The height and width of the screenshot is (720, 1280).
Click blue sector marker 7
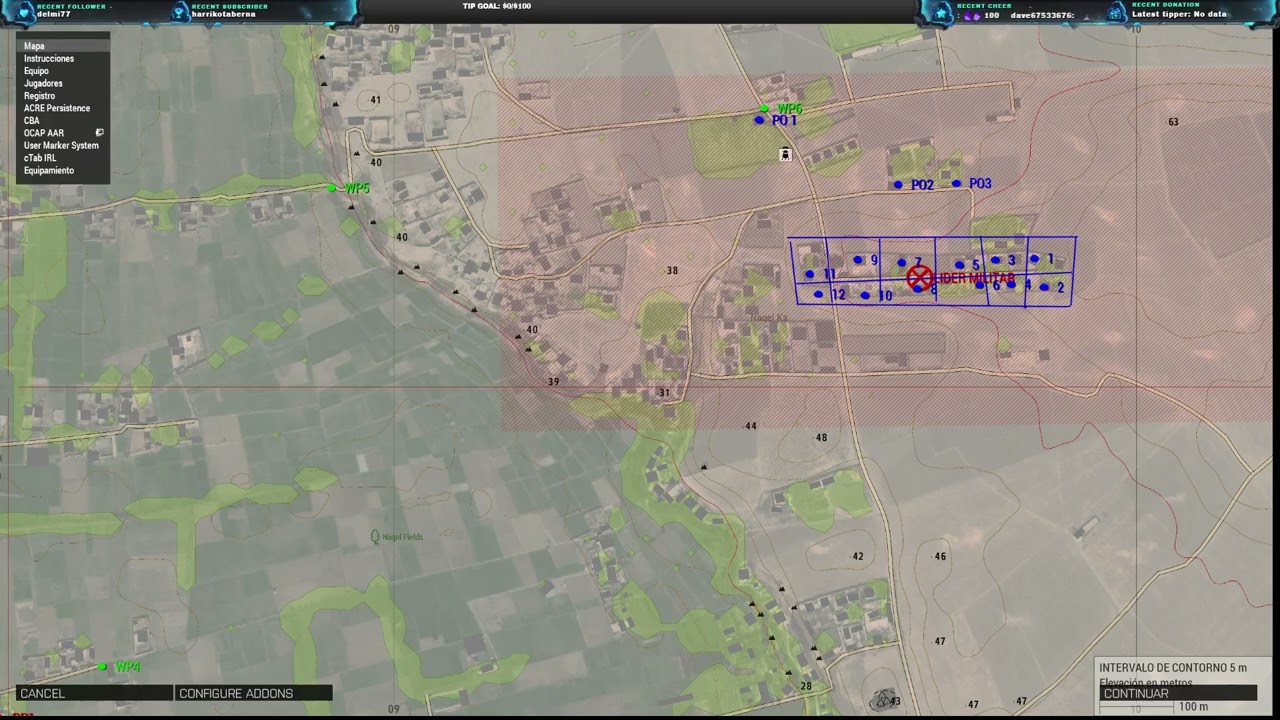click(x=902, y=263)
